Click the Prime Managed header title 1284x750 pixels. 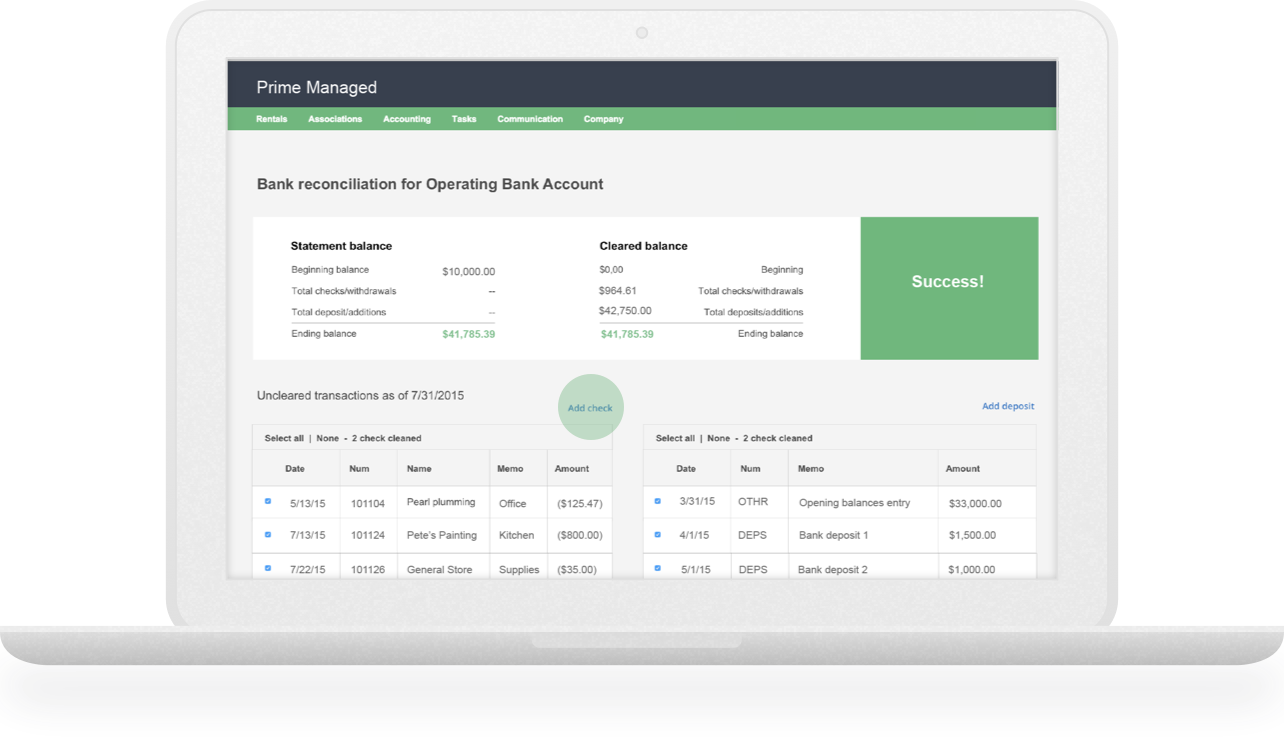(316, 87)
